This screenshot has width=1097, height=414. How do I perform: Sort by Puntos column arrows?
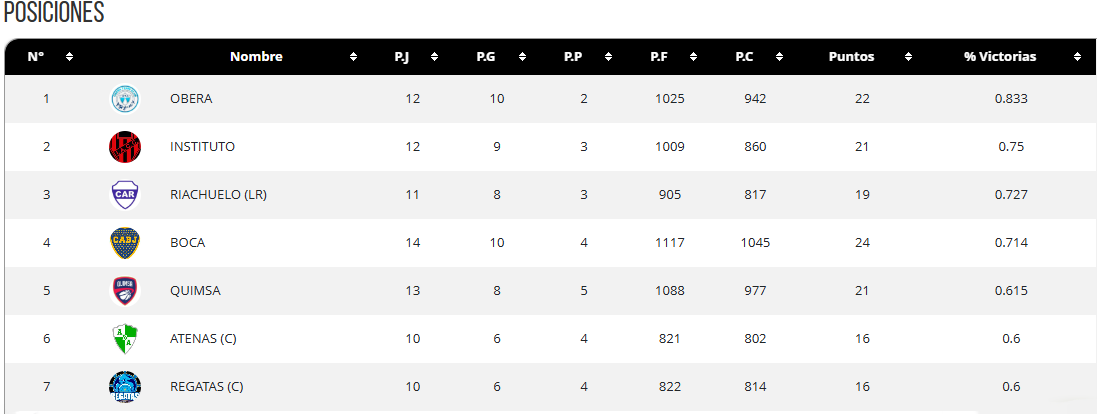pos(908,57)
